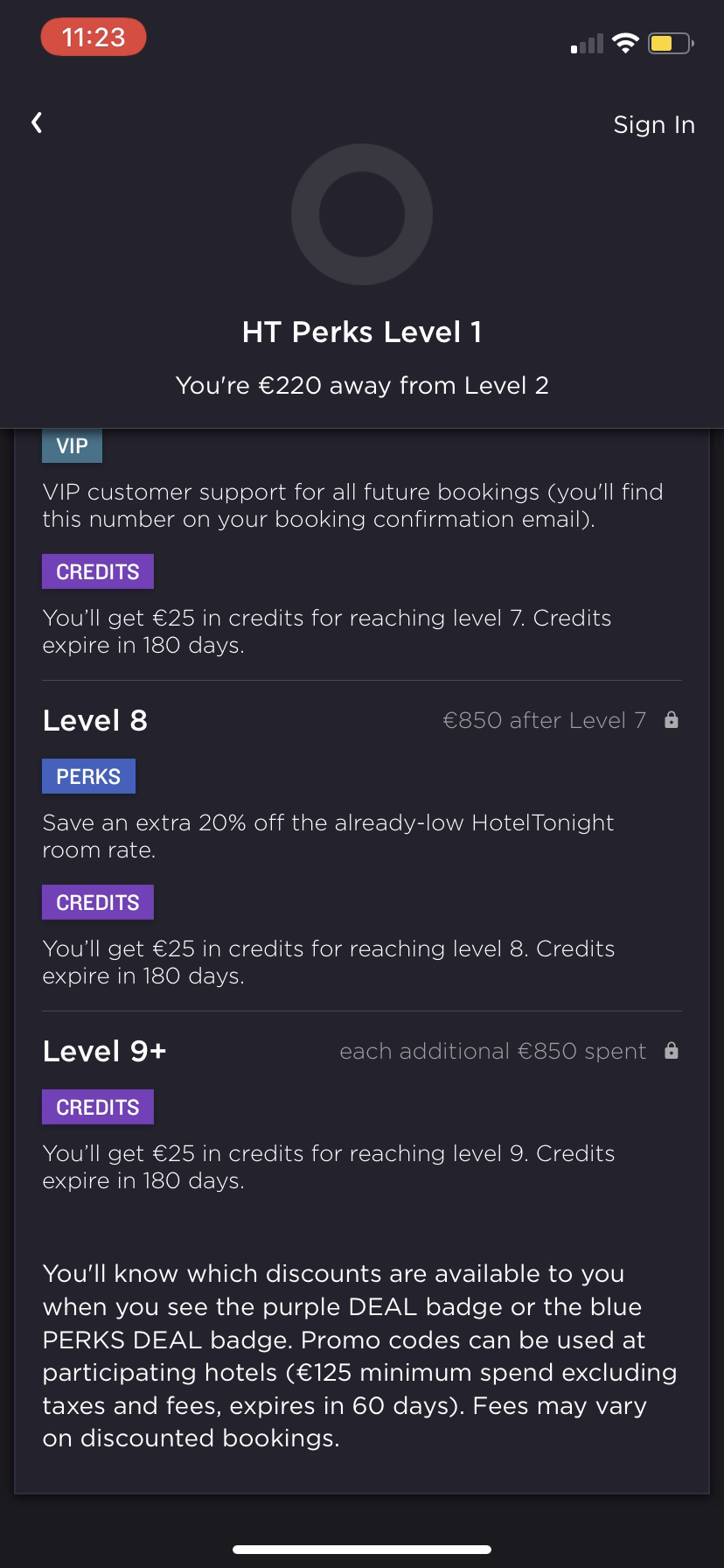The image size is (724, 1568).
Task: Tap the back chevron arrow
Action: coord(37,122)
